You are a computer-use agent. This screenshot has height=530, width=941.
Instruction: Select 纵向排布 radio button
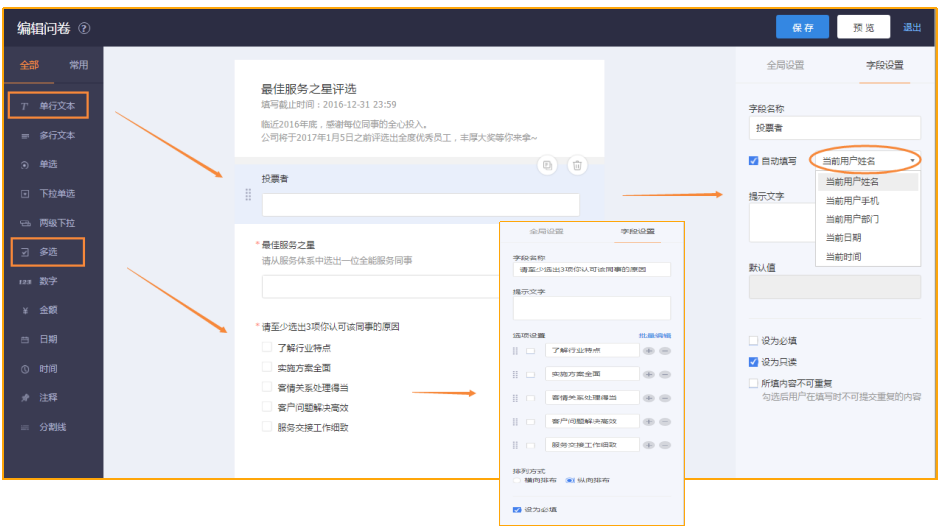point(570,480)
